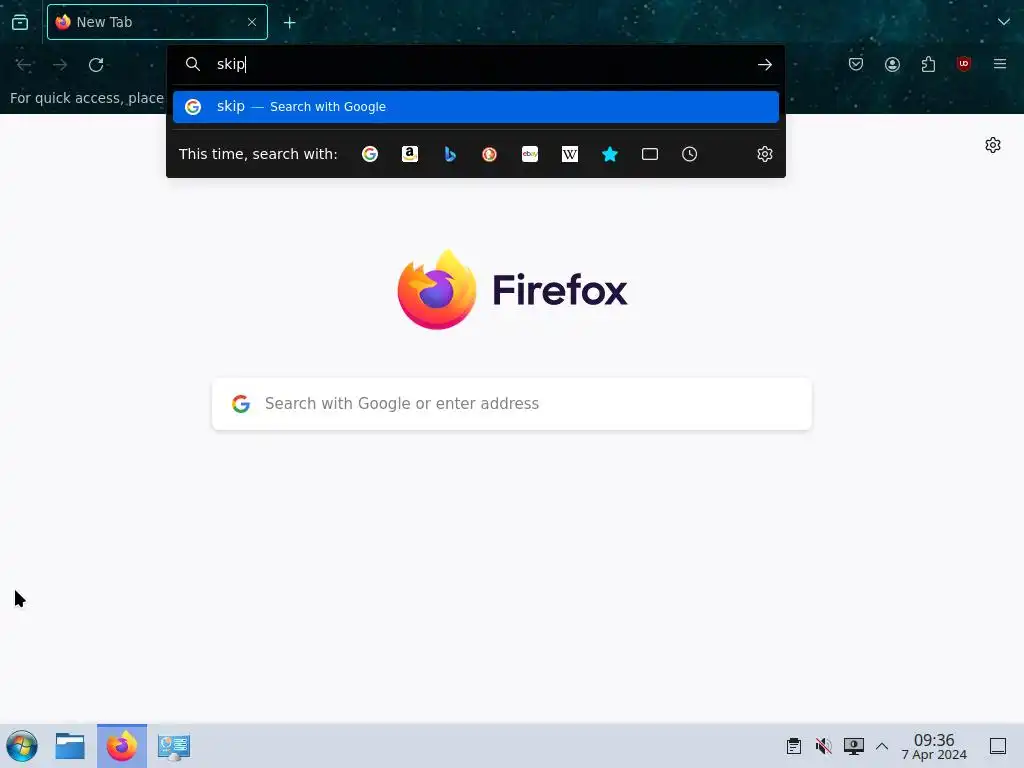Open the uBlock Origin extension
Image resolution: width=1024 pixels, height=768 pixels.
click(964, 64)
